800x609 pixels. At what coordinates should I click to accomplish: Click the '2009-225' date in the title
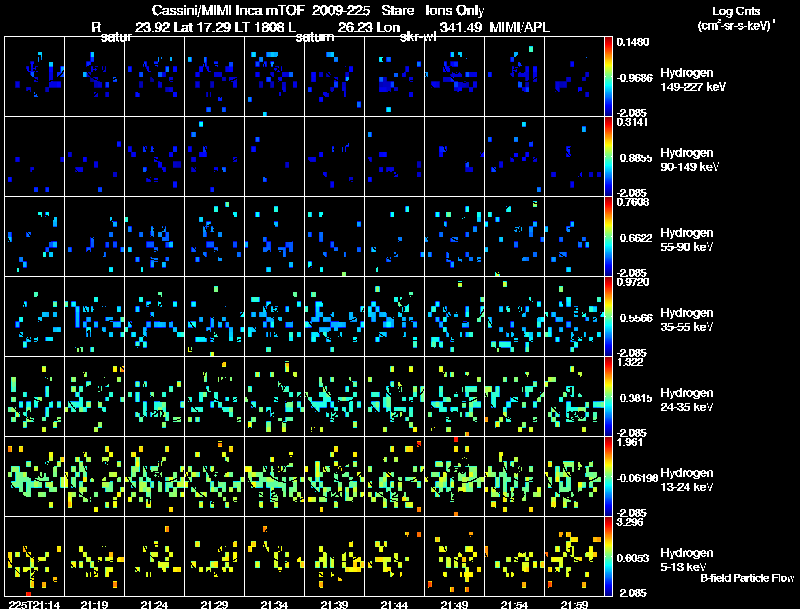click(x=340, y=10)
